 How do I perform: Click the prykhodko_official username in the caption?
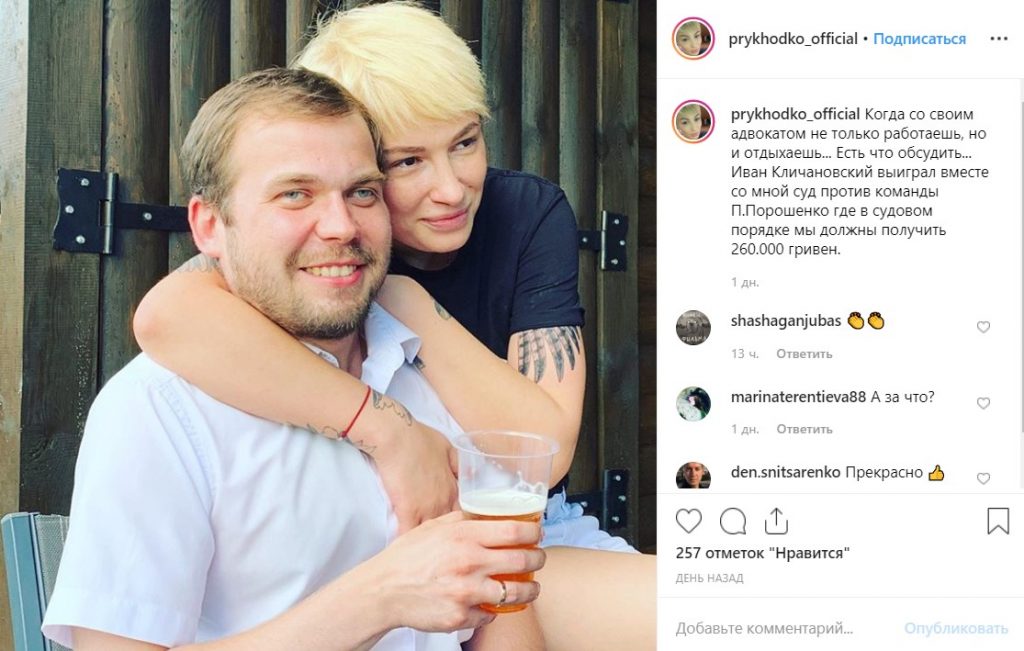pyautogui.click(x=795, y=114)
